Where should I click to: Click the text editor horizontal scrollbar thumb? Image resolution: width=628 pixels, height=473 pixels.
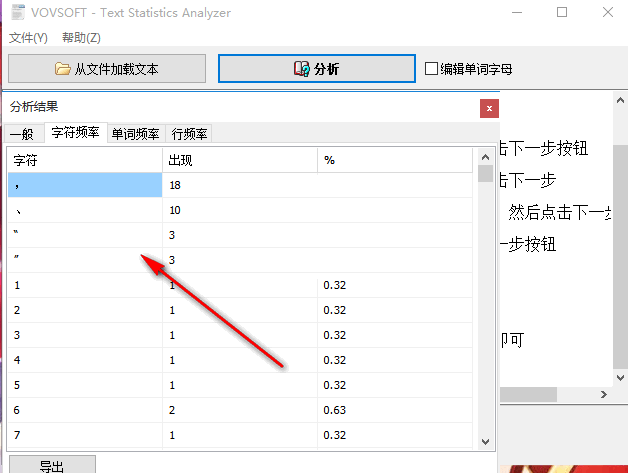pos(528,395)
